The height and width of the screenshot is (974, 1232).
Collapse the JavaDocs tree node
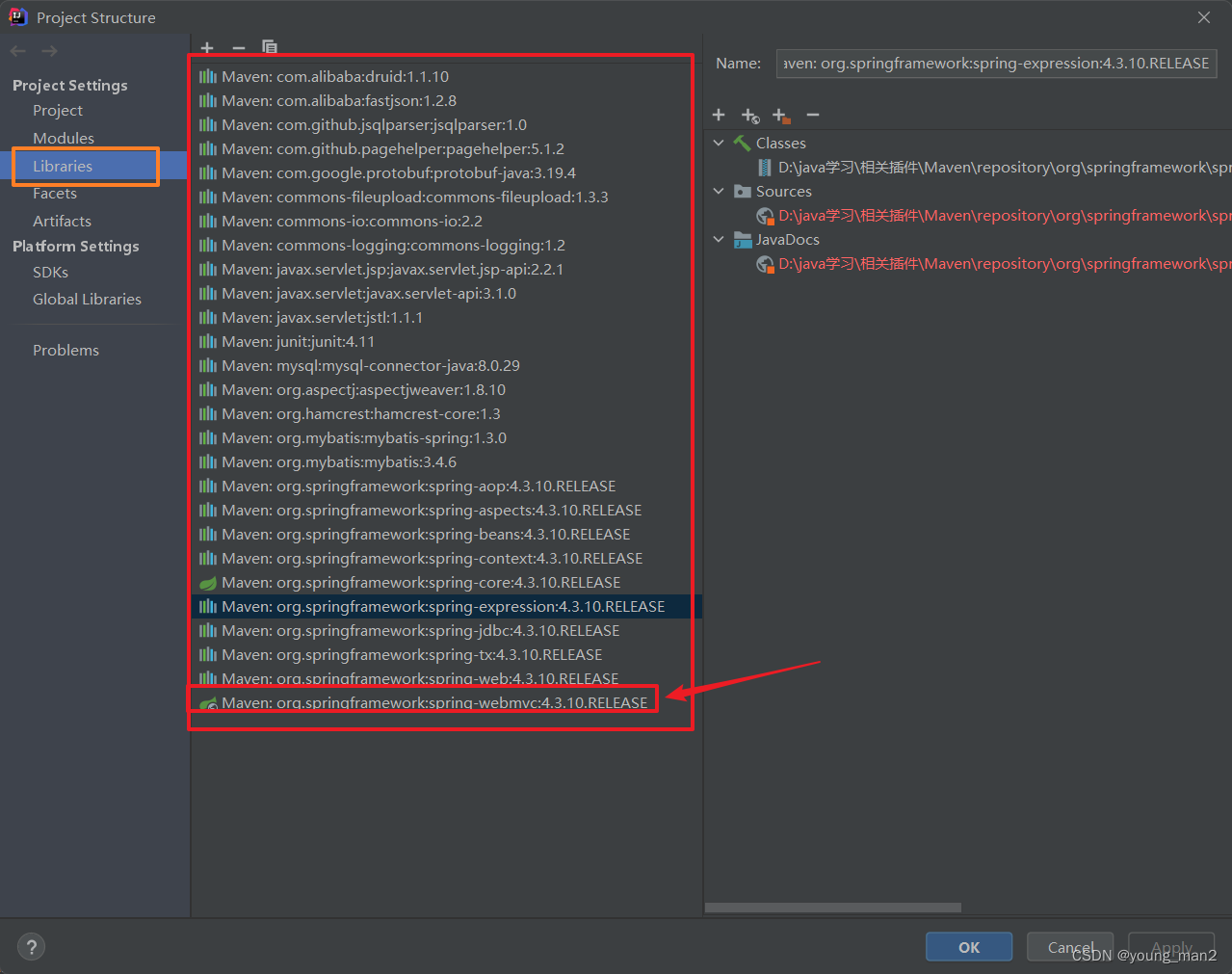tap(719, 239)
